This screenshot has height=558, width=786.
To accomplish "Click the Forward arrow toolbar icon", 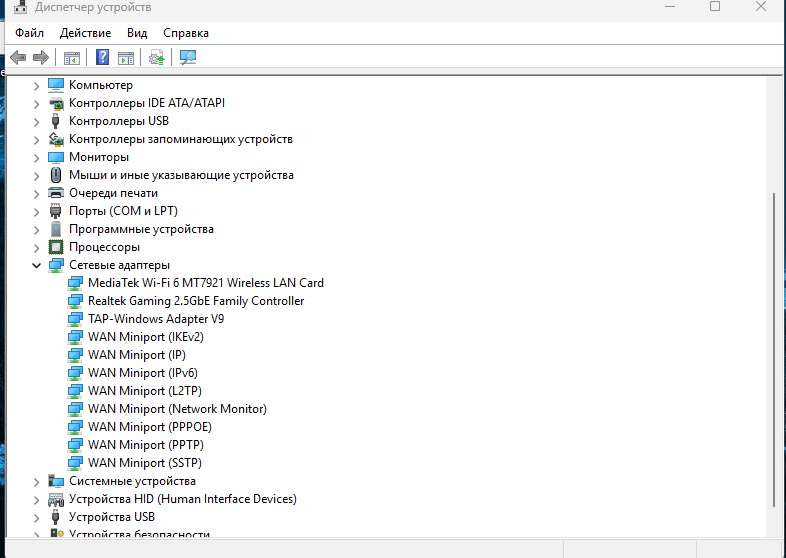I will point(41,57).
